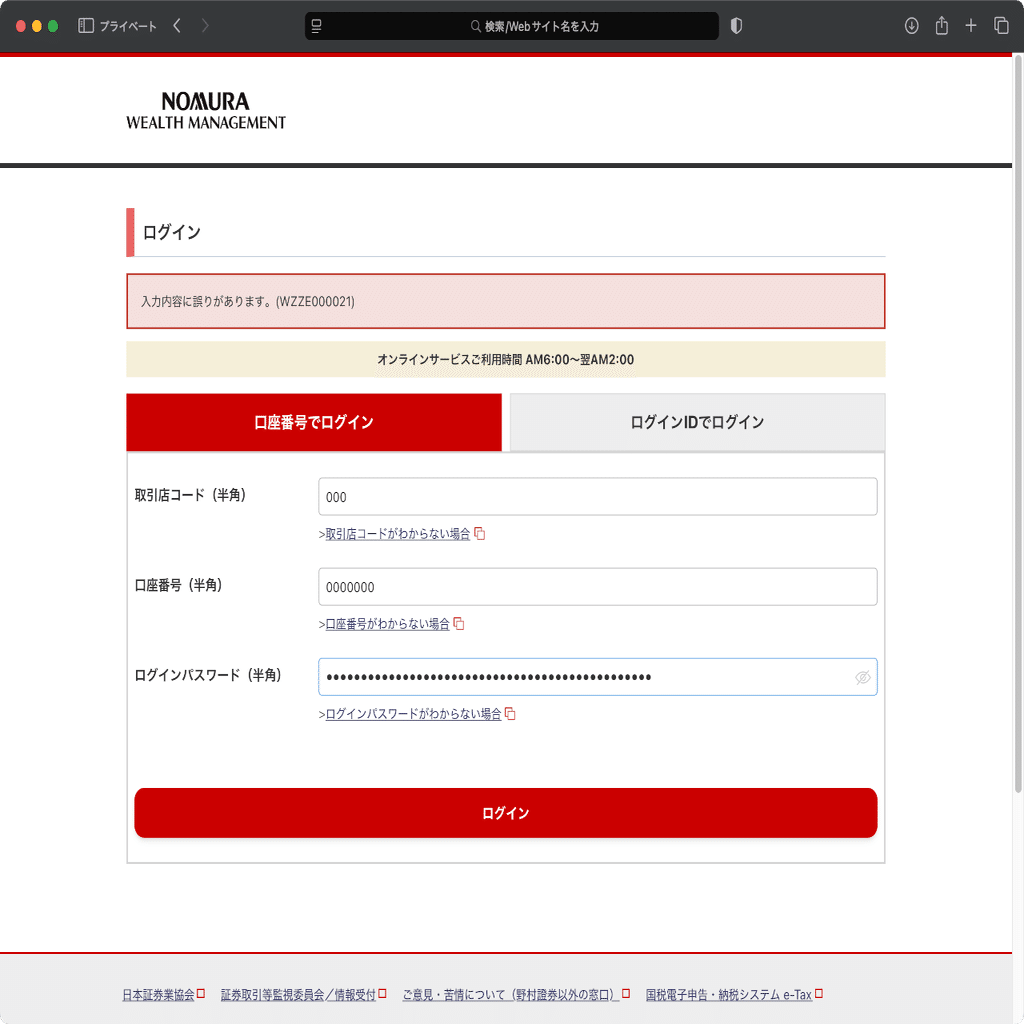Open the page settings icon in address bar
Screen dimensions: 1024x1024
(316, 26)
